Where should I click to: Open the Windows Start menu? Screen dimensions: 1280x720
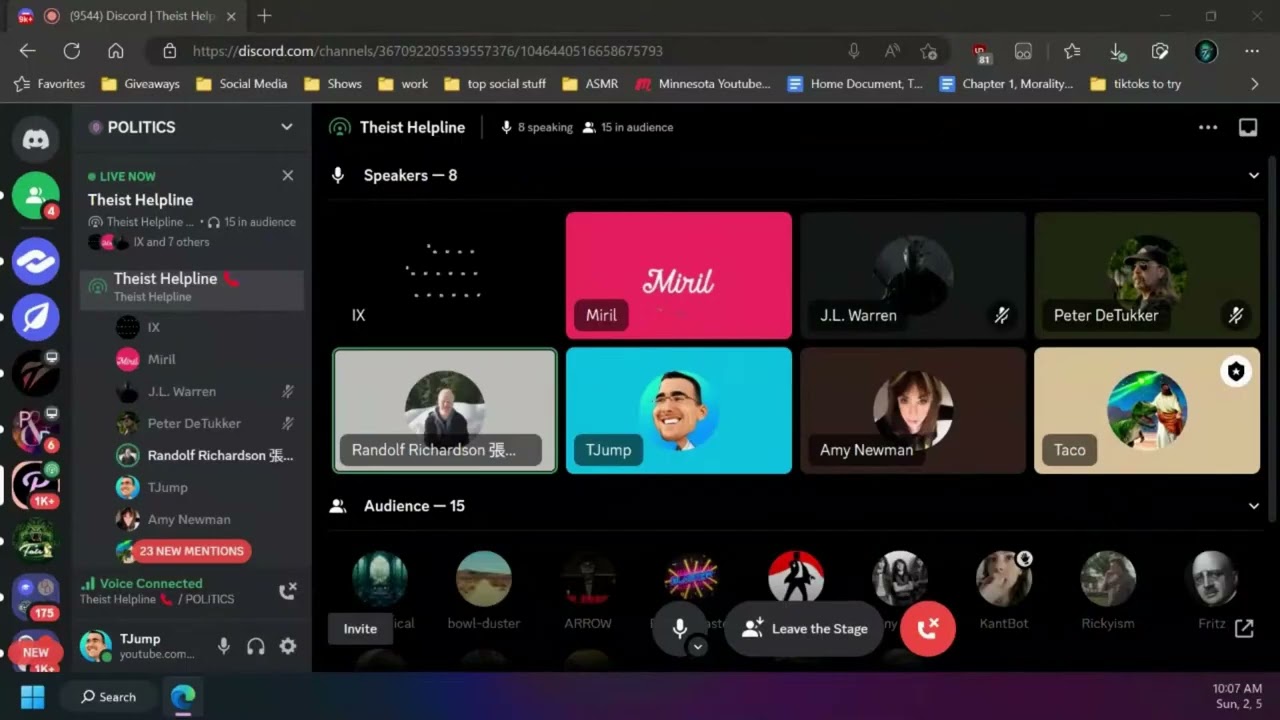(x=32, y=697)
